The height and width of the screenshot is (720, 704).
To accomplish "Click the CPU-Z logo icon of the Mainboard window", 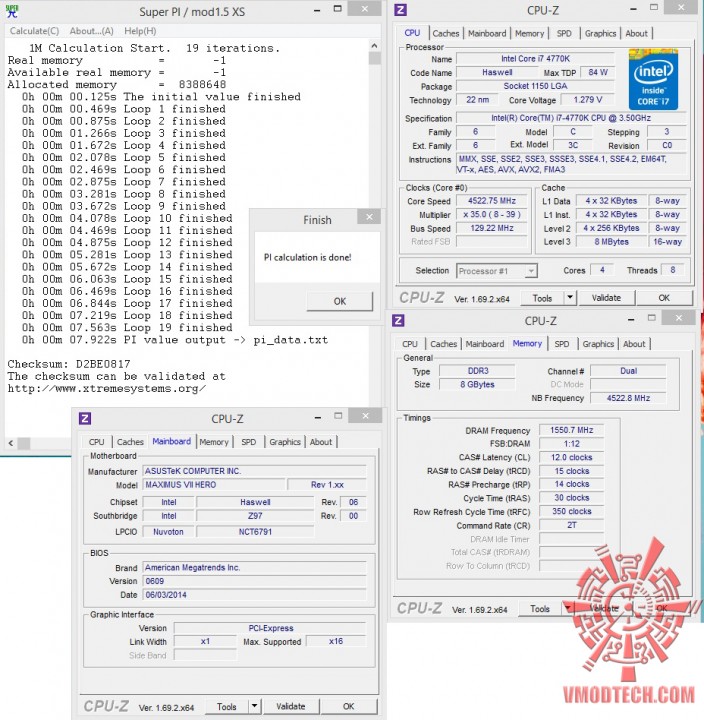I will click(x=85, y=418).
